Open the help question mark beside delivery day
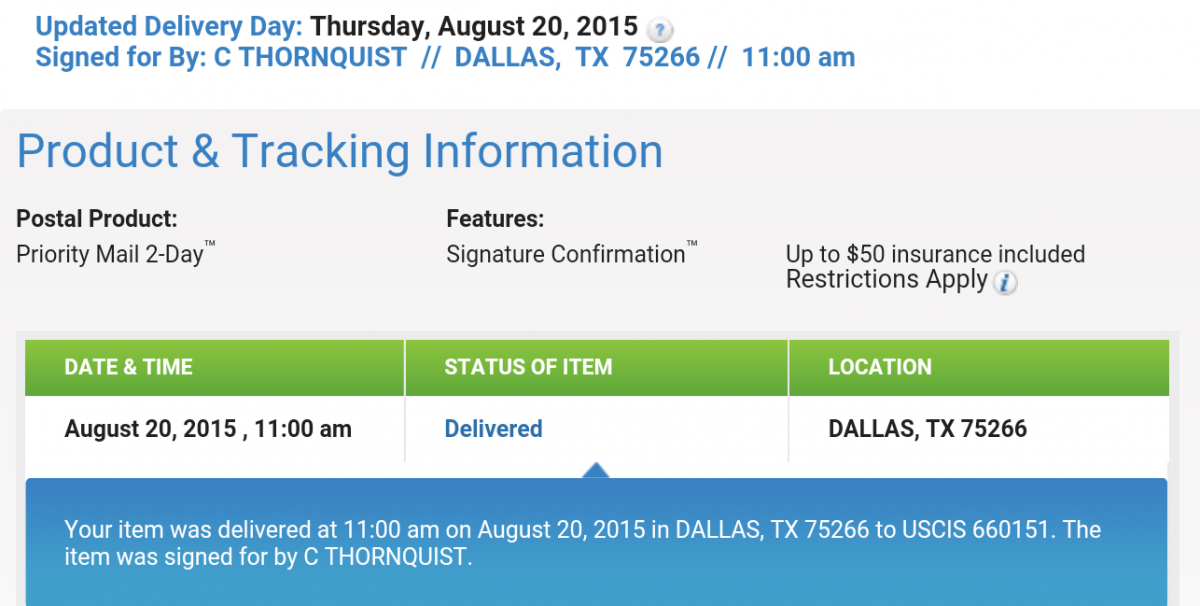This screenshot has width=1200, height=606. pyautogui.click(x=660, y=30)
